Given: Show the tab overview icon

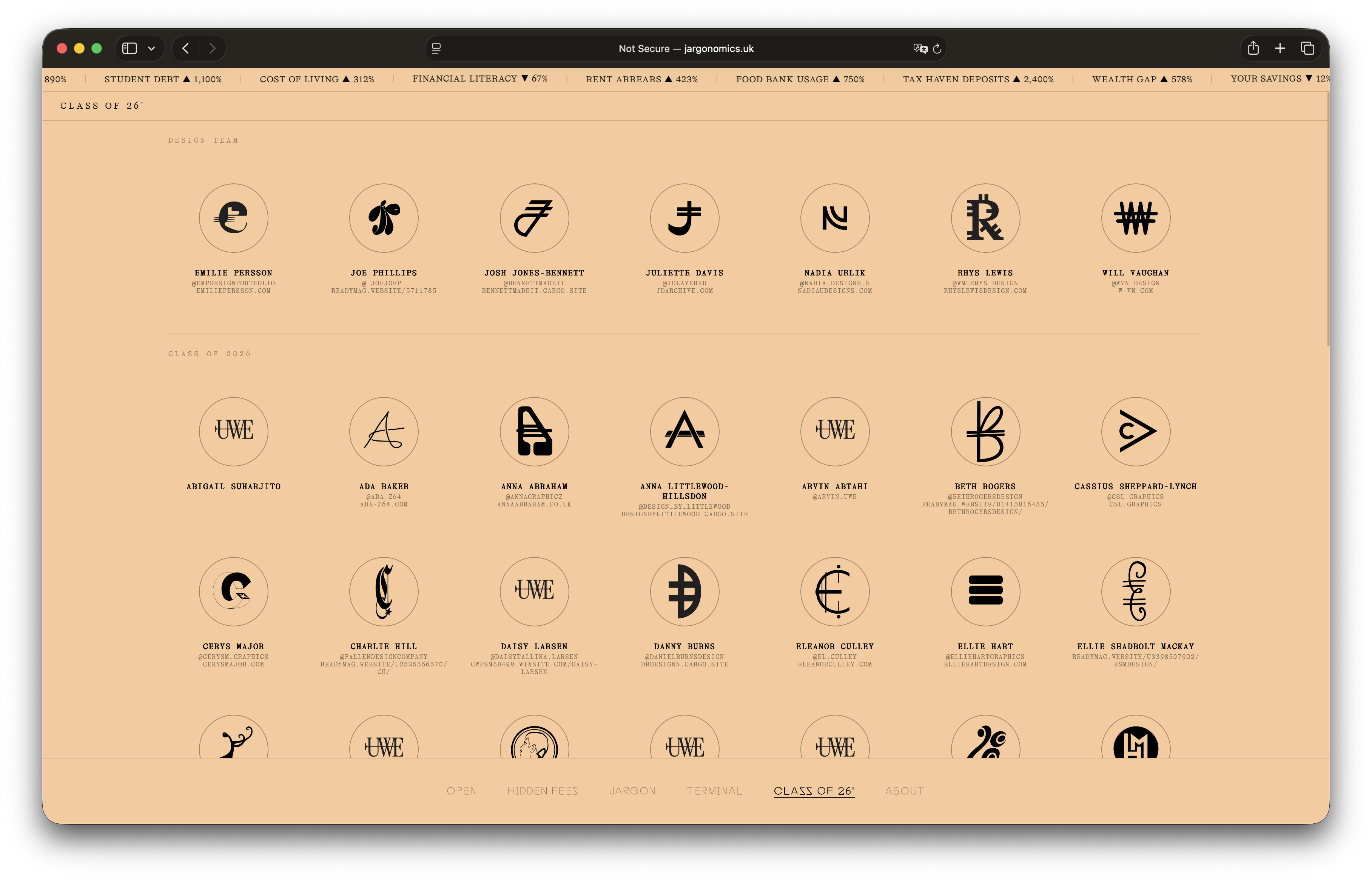Looking at the screenshot, I should click(x=1307, y=49).
